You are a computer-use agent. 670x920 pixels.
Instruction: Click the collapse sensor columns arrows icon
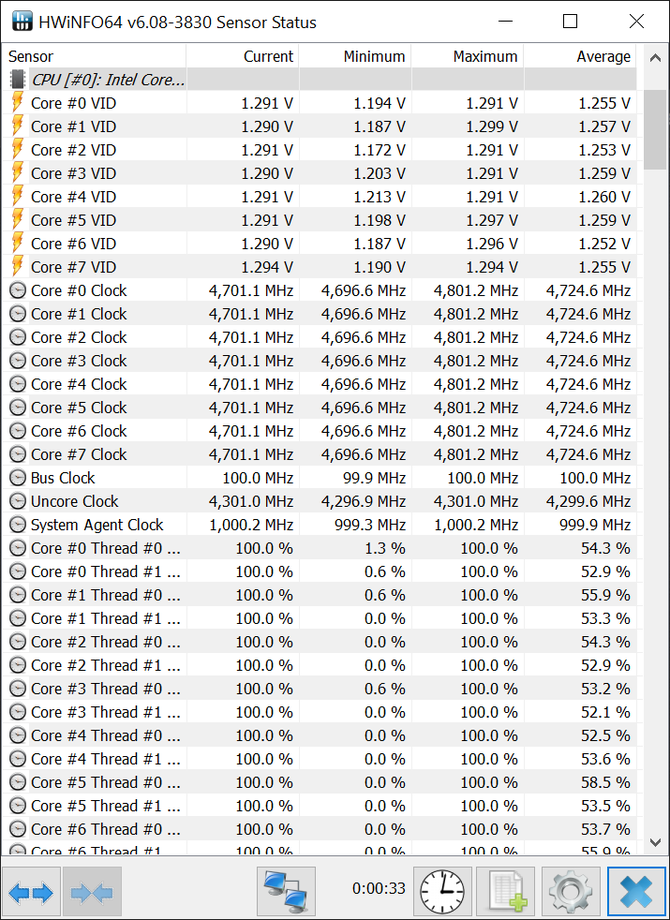[x=92, y=889]
